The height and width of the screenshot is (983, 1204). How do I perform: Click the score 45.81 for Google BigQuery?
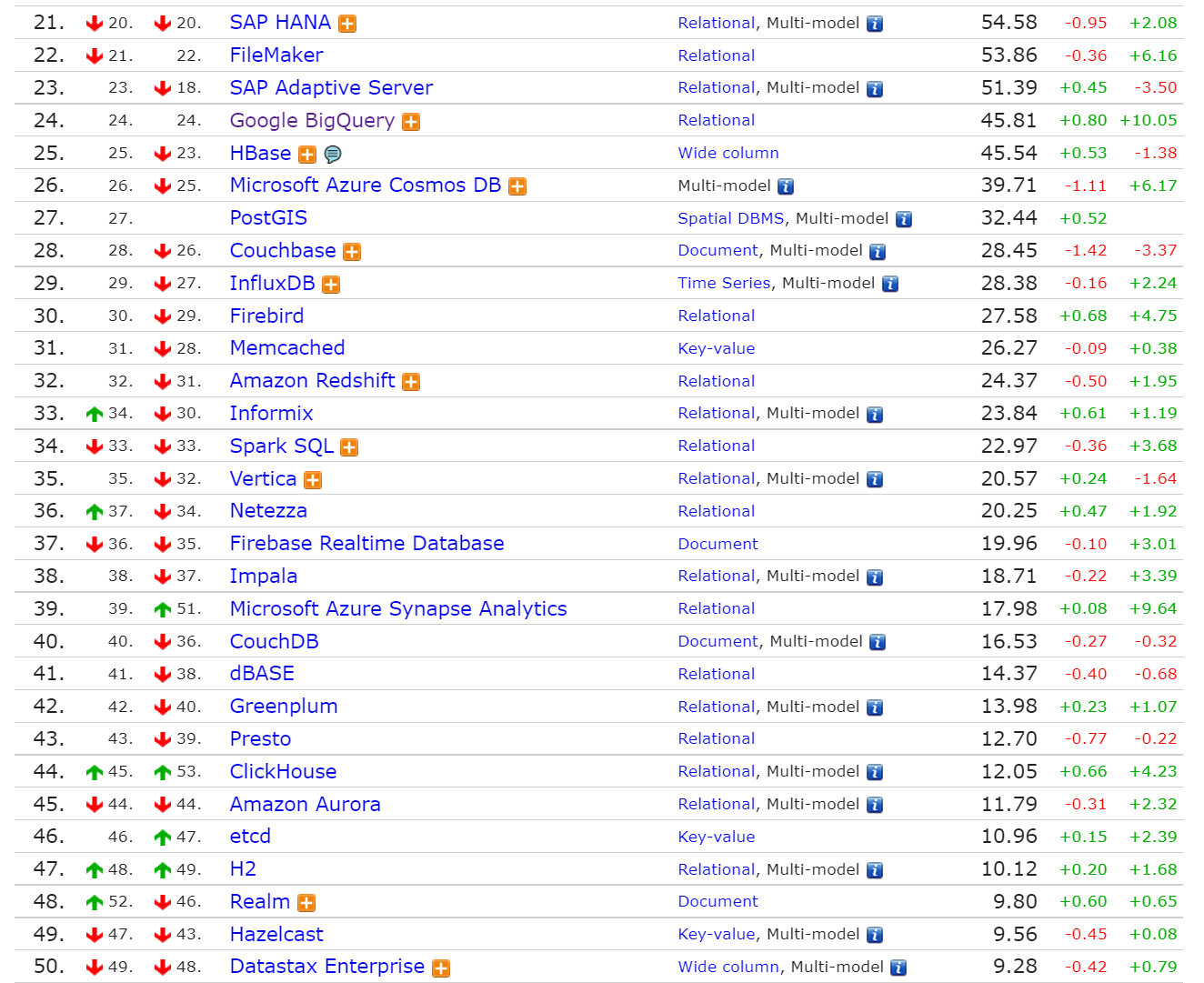(x=1009, y=120)
